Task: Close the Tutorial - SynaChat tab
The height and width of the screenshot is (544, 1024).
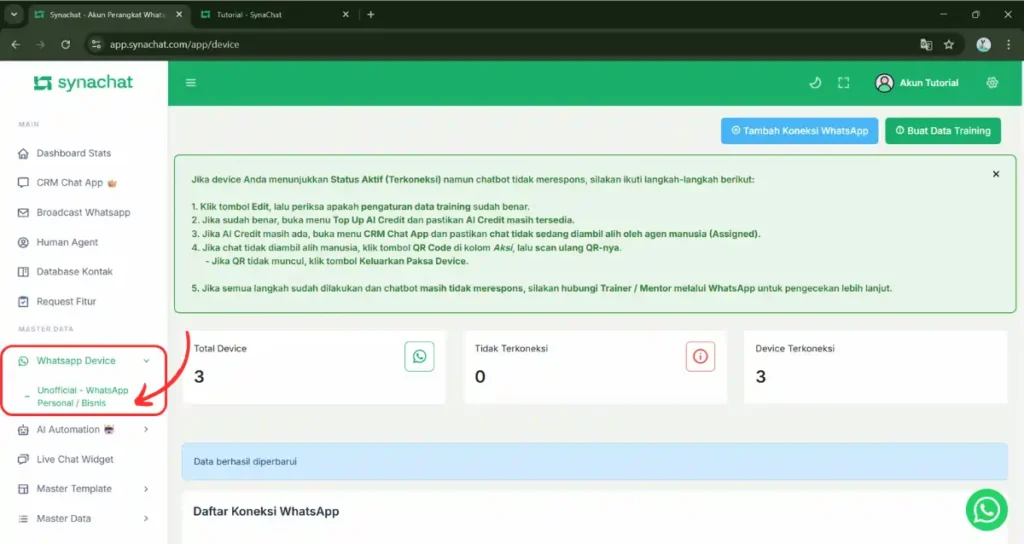Action: 345,14
